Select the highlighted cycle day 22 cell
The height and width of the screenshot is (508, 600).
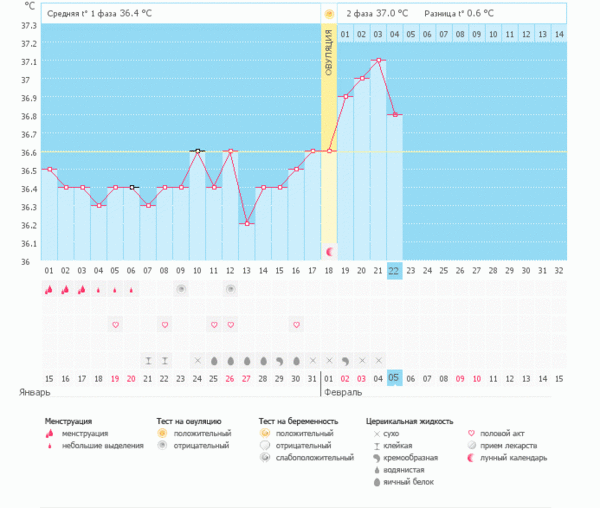(394, 271)
